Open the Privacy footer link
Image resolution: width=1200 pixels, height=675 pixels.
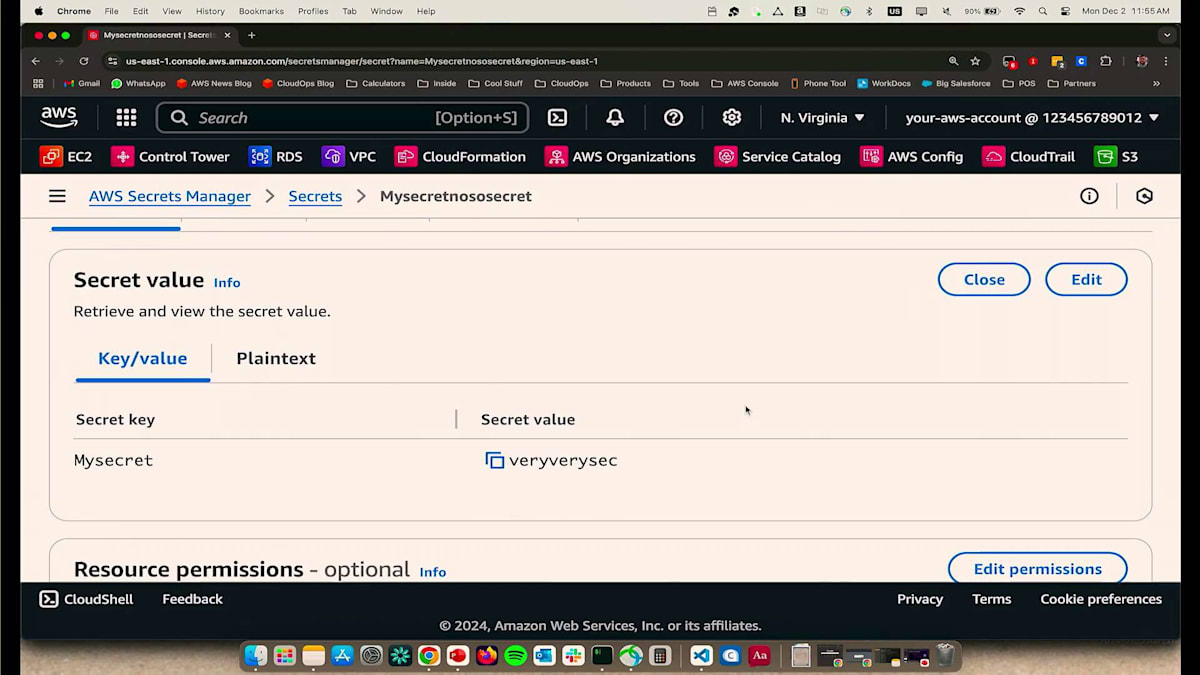coord(920,599)
